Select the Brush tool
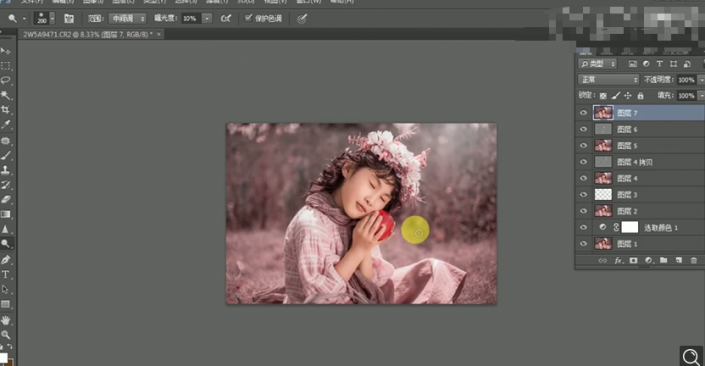 5,156
